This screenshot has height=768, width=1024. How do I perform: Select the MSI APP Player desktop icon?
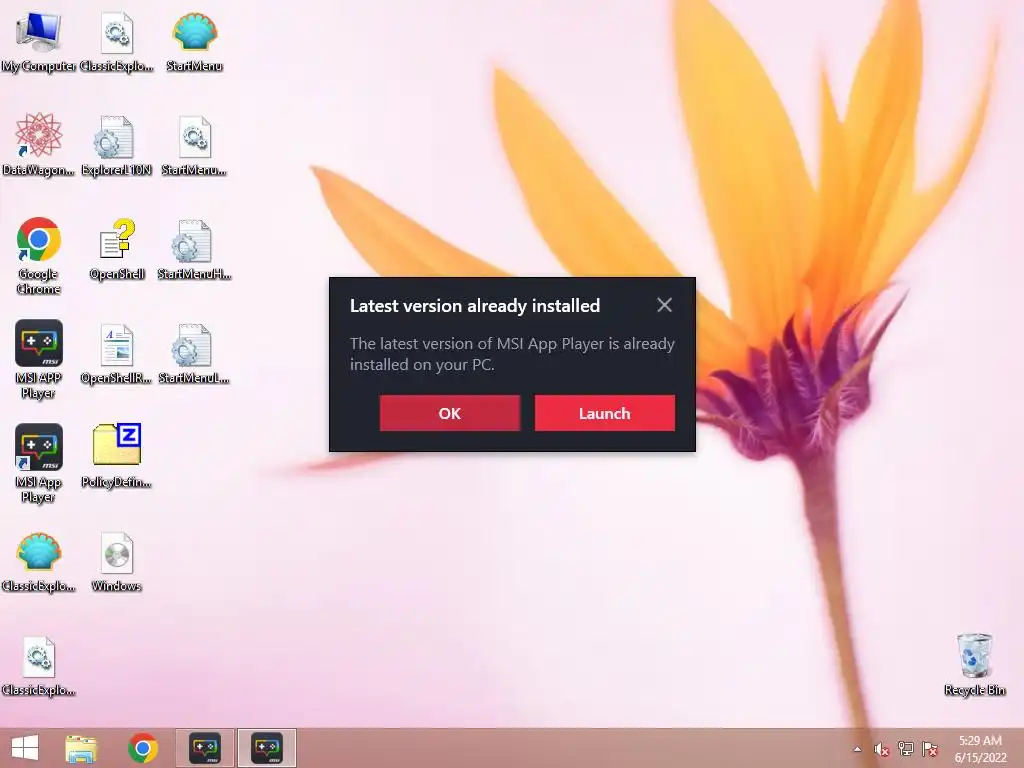point(39,359)
